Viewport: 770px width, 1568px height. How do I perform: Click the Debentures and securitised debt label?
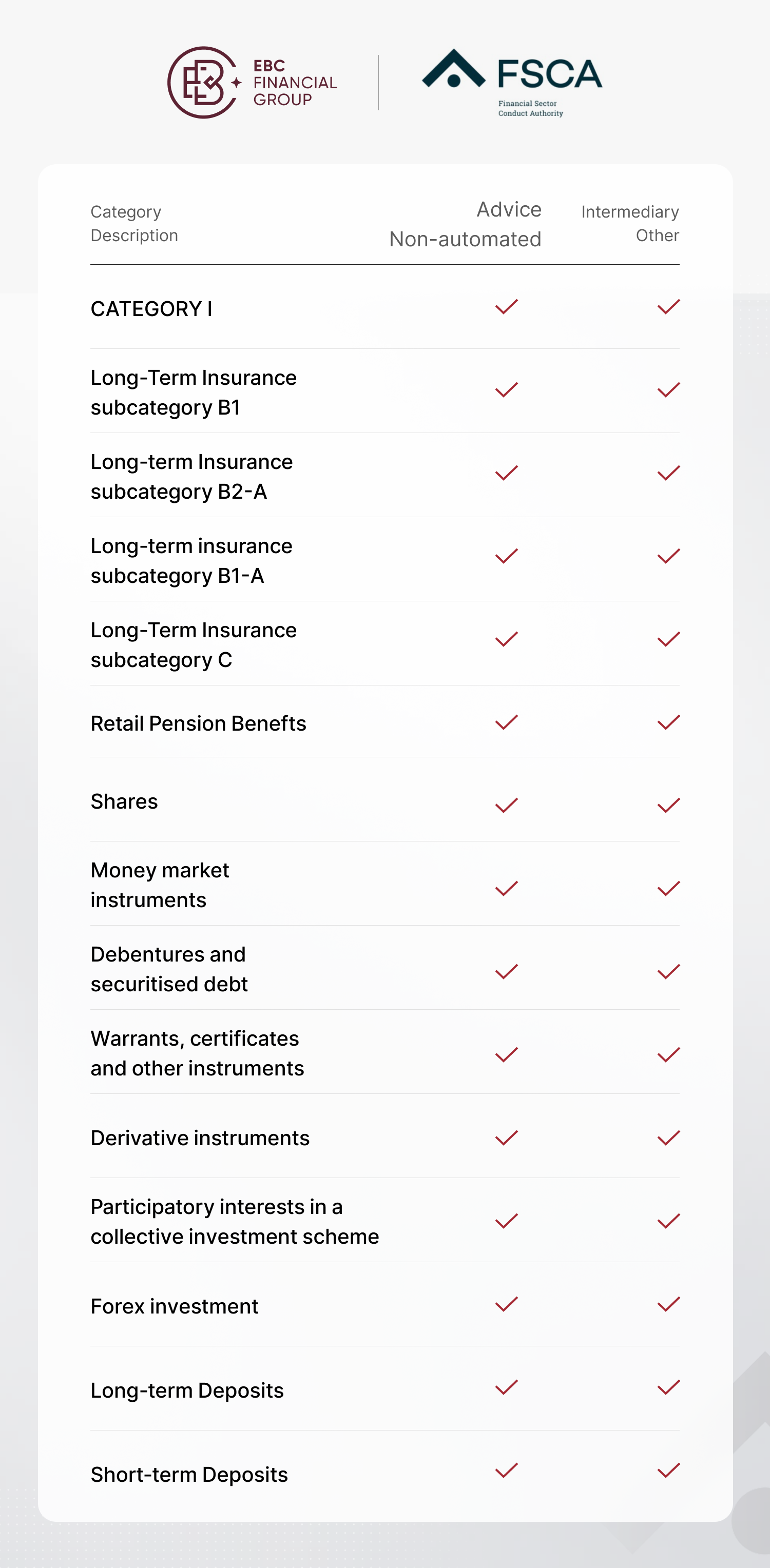click(169, 969)
